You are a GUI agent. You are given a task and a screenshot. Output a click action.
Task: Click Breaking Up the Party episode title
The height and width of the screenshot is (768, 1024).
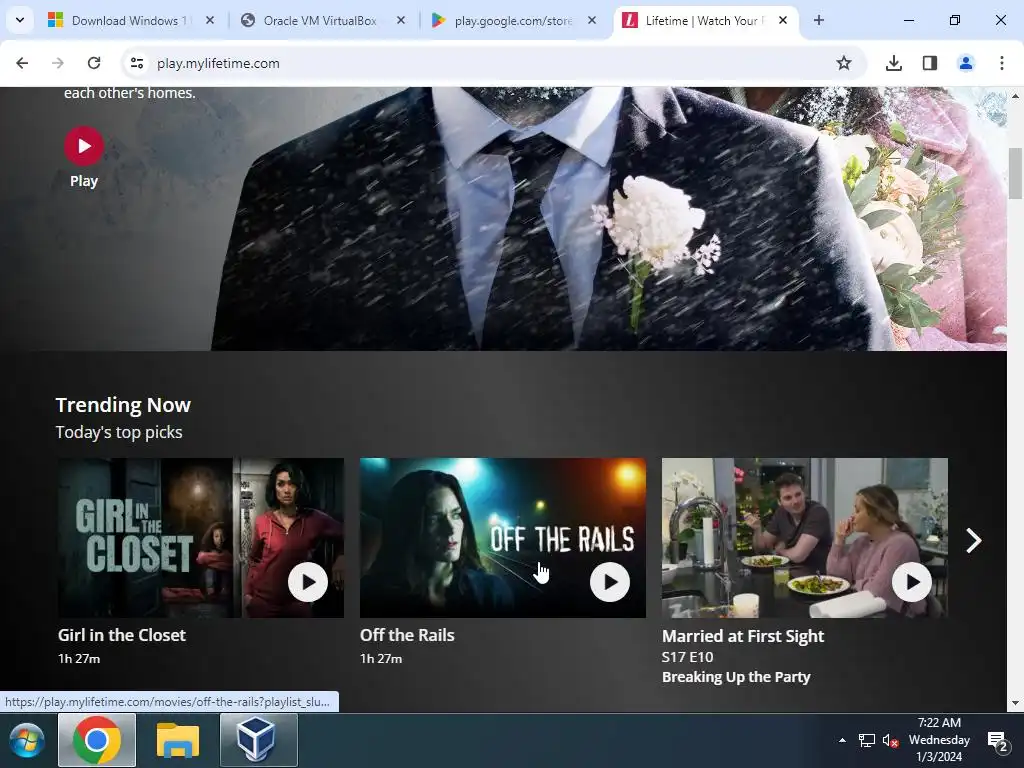(736, 677)
